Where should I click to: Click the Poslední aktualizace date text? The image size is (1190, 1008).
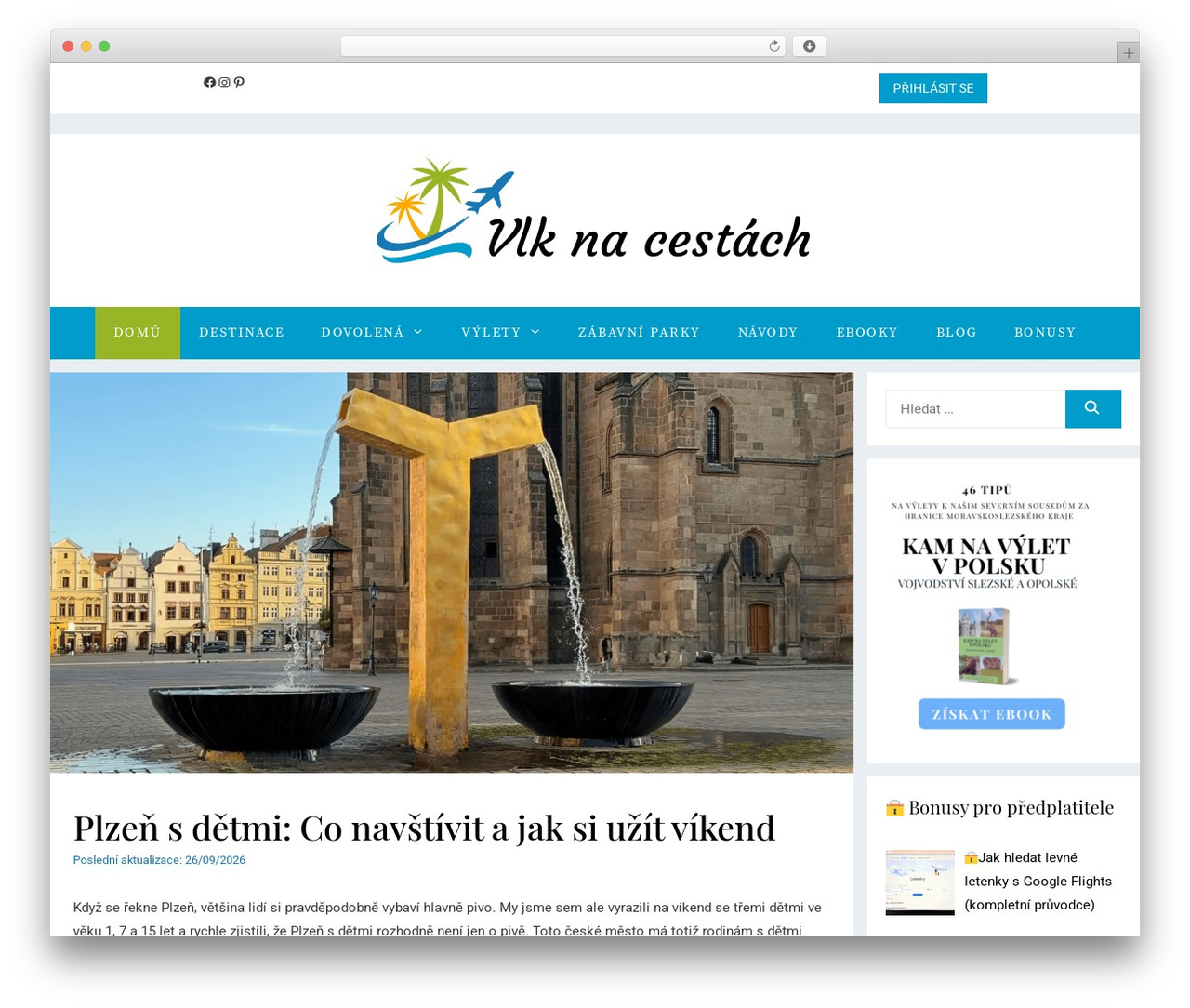(159, 860)
